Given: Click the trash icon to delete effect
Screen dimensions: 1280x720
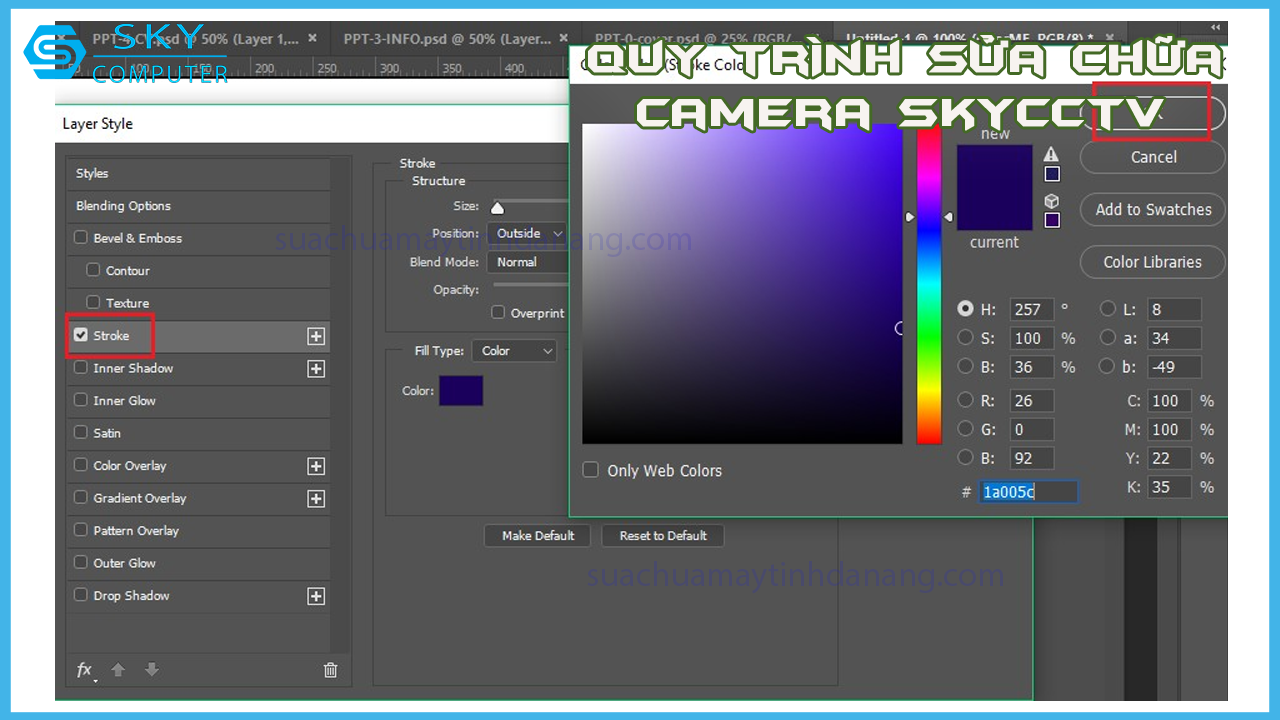Looking at the screenshot, I should click(330, 670).
